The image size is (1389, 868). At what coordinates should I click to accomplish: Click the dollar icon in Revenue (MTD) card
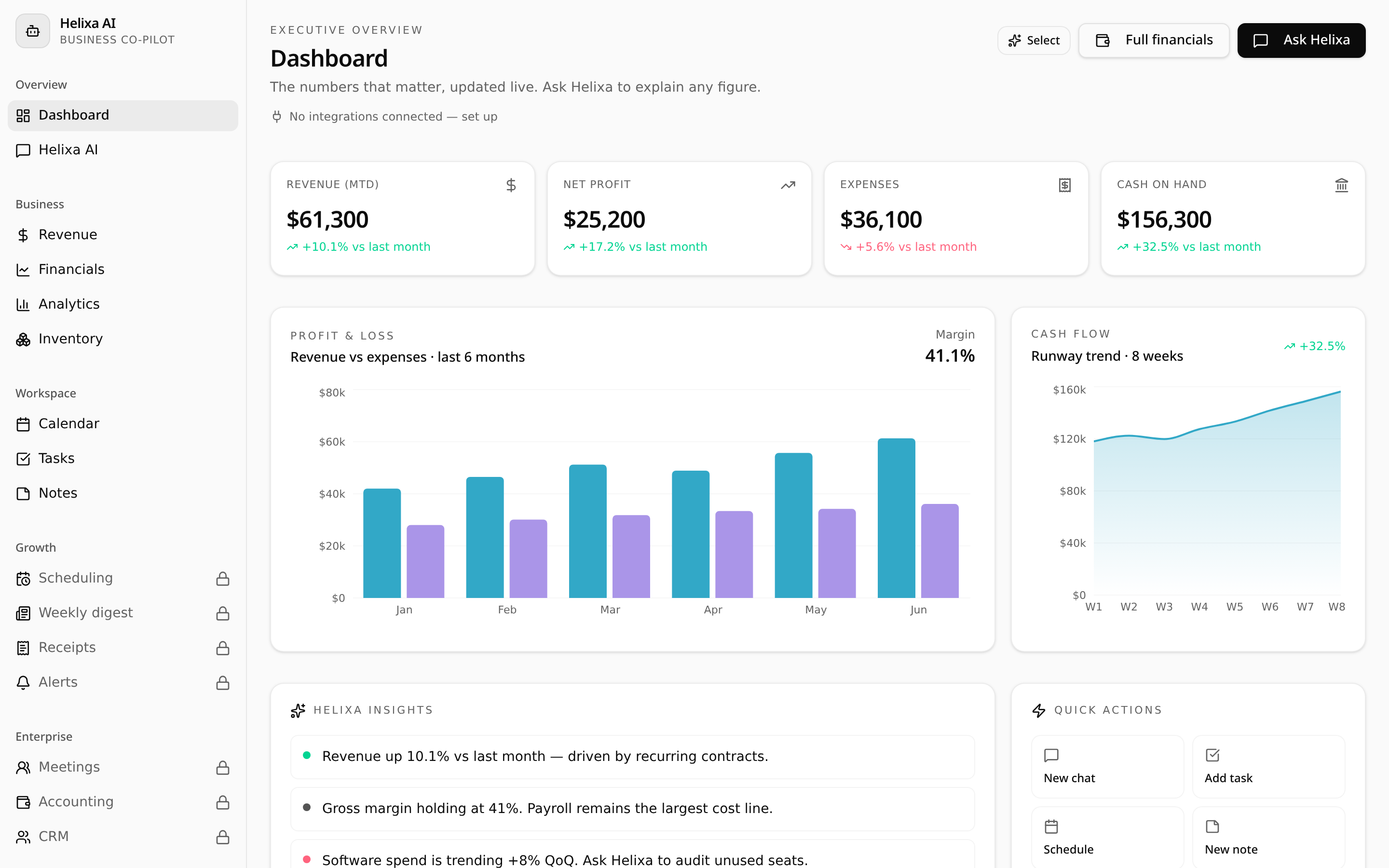click(511, 185)
